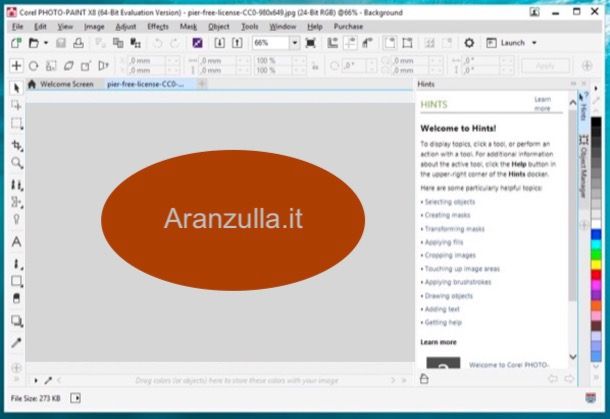This screenshot has height=419, width=610.
Task: Open the Hints docker side tab
Action: (583, 109)
